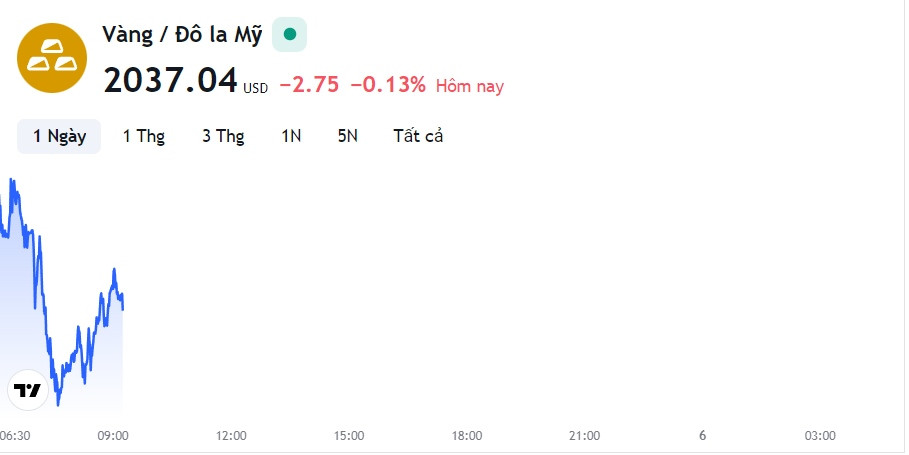Image resolution: width=909 pixels, height=455 pixels.
Task: Show the 1N yearly range
Action: pyautogui.click(x=291, y=136)
